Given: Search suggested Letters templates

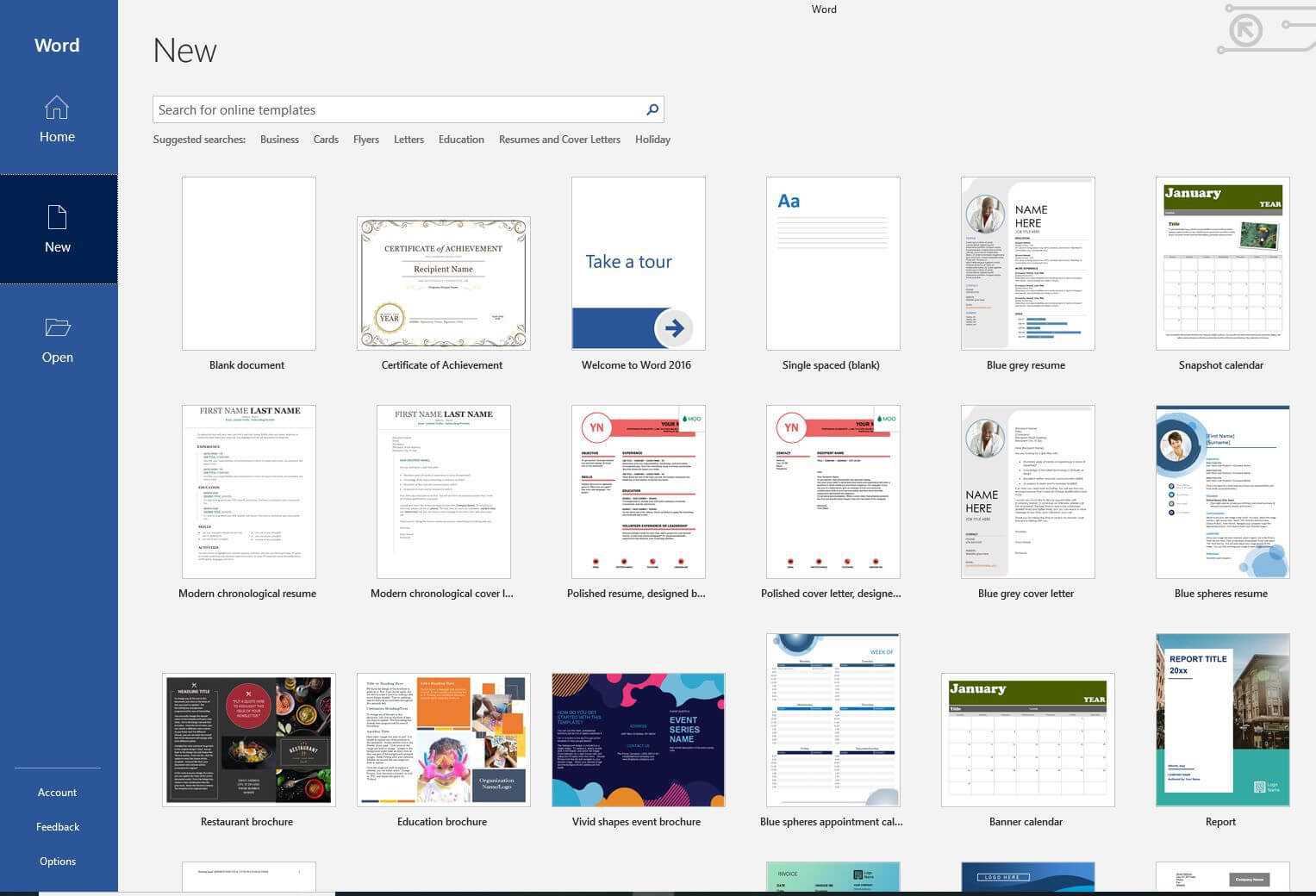Looking at the screenshot, I should pyautogui.click(x=409, y=140).
